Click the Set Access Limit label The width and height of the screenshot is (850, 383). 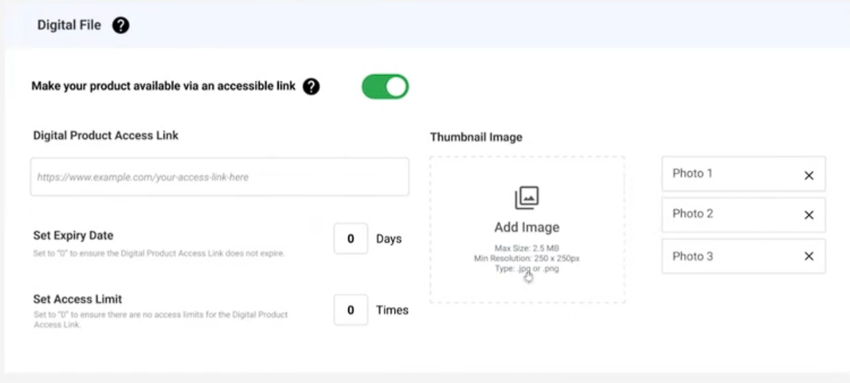[78, 299]
